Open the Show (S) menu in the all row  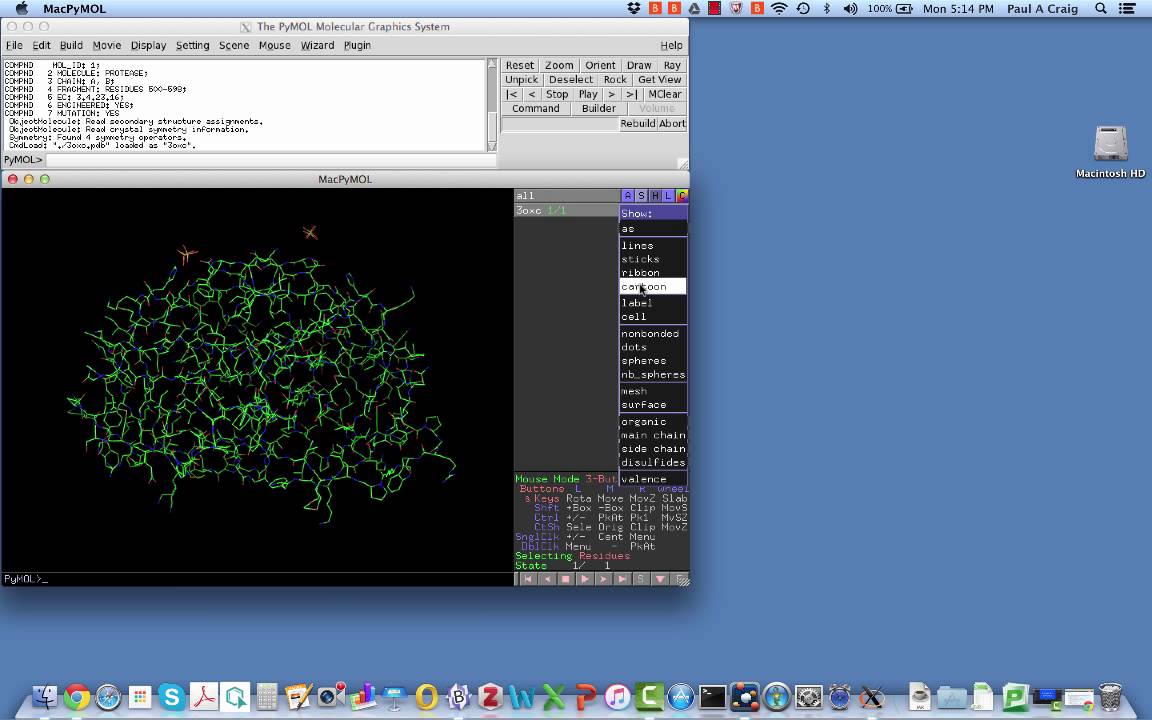[641, 195]
